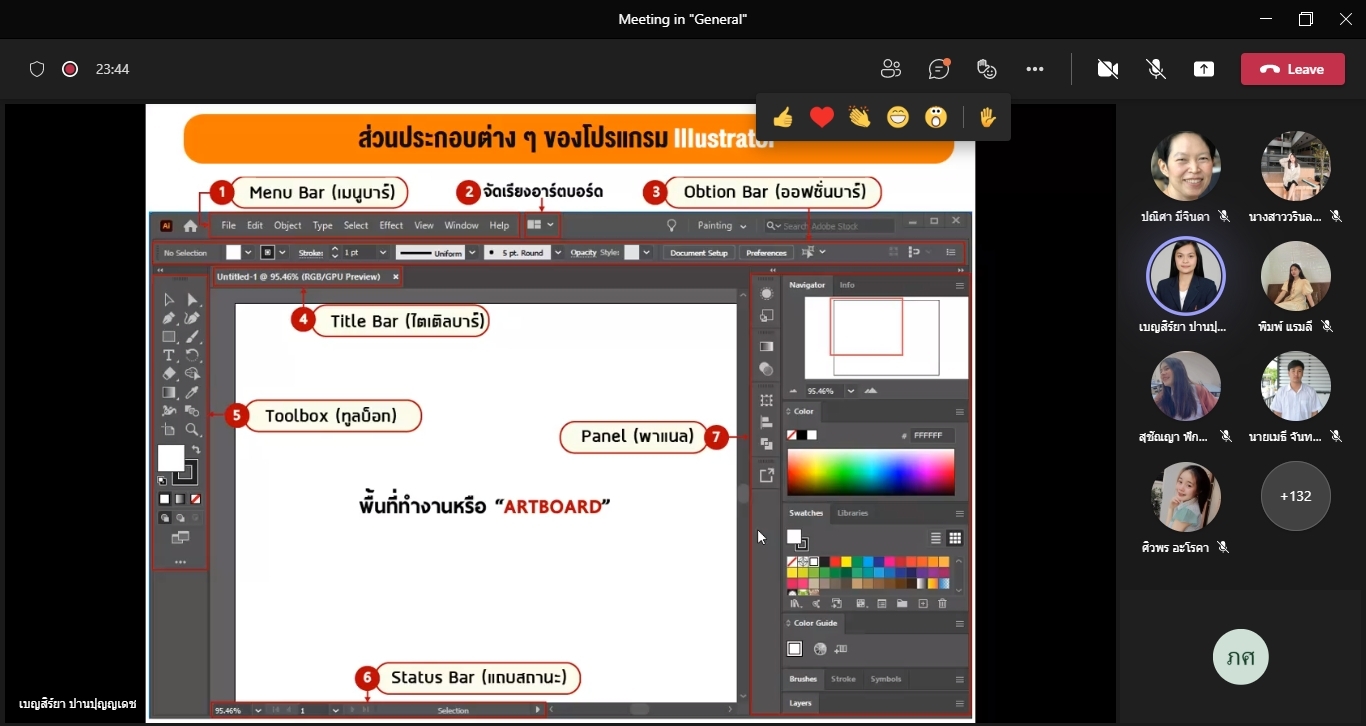This screenshot has height=726, width=1366.
Task: Open the Teams meeting chat icon
Action: tap(938, 69)
